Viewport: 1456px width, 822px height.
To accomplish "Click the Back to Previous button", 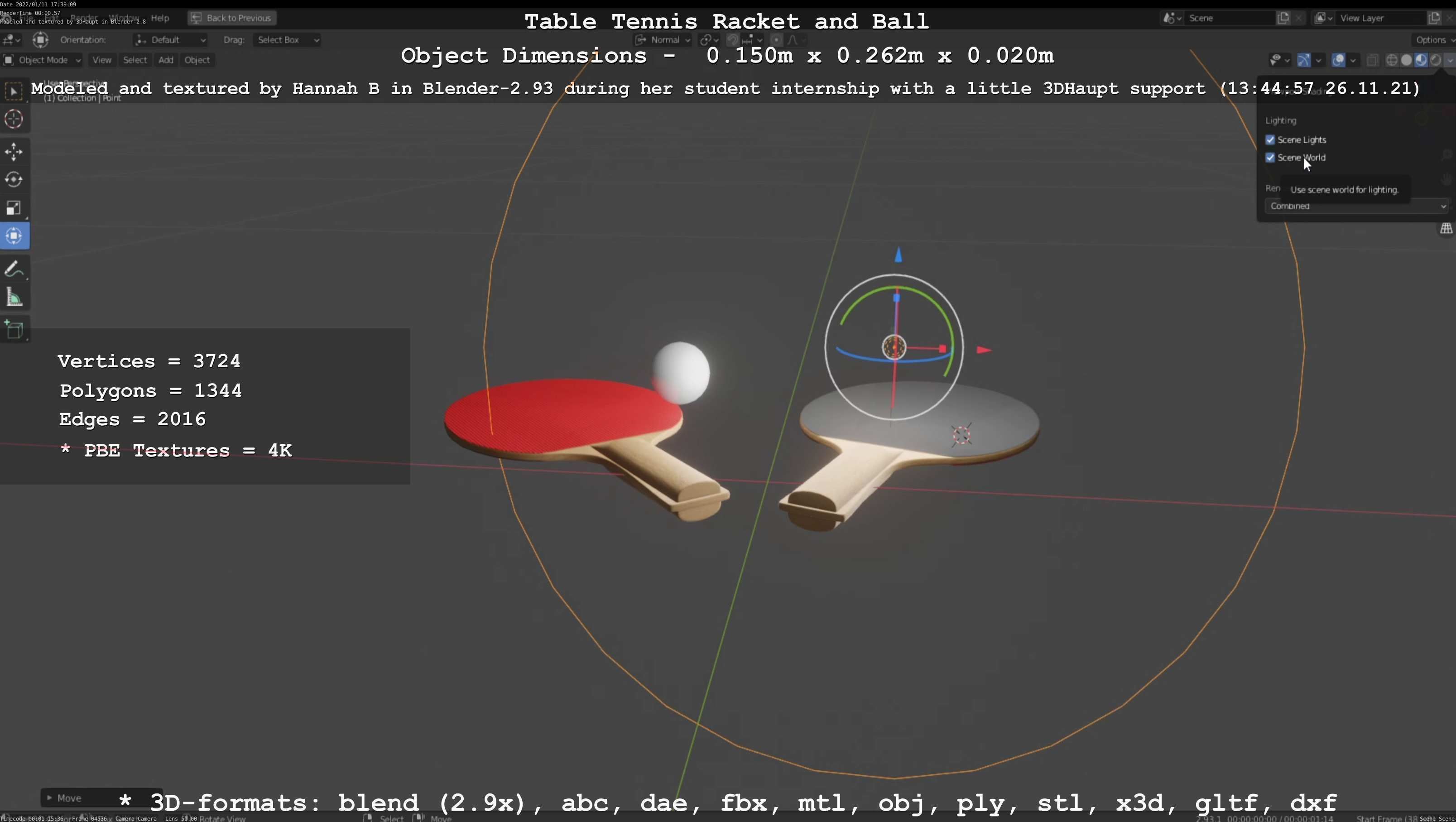I will (x=232, y=18).
